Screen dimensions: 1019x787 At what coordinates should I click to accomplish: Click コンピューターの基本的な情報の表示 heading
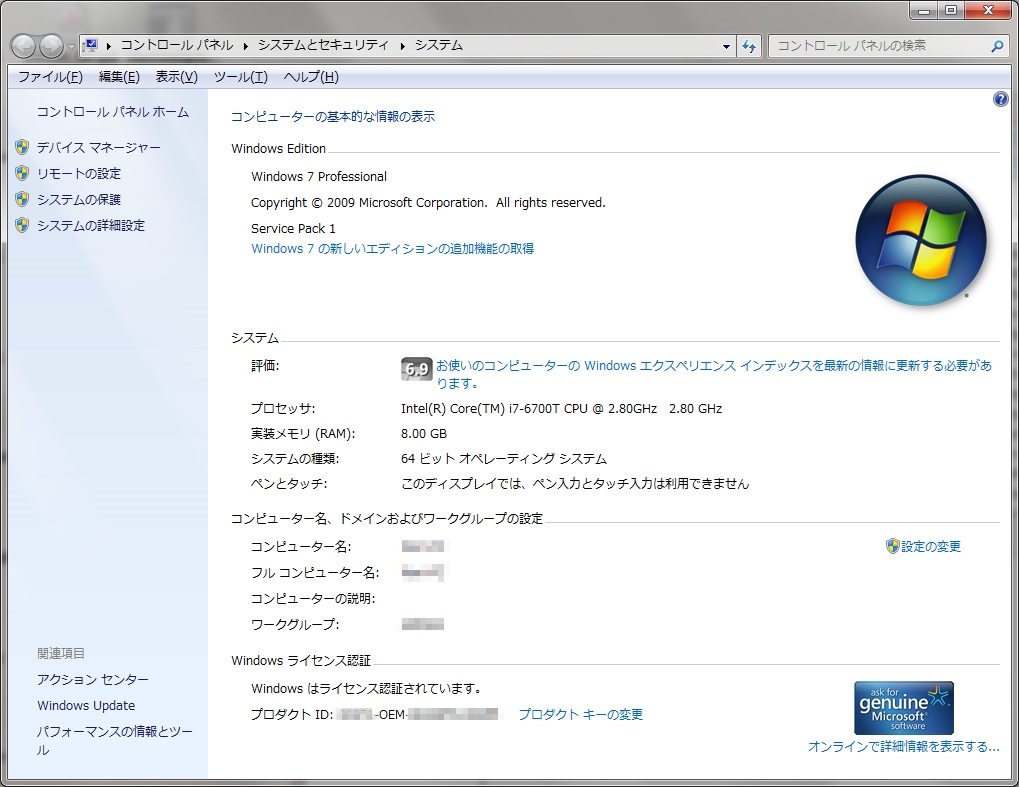coord(333,117)
